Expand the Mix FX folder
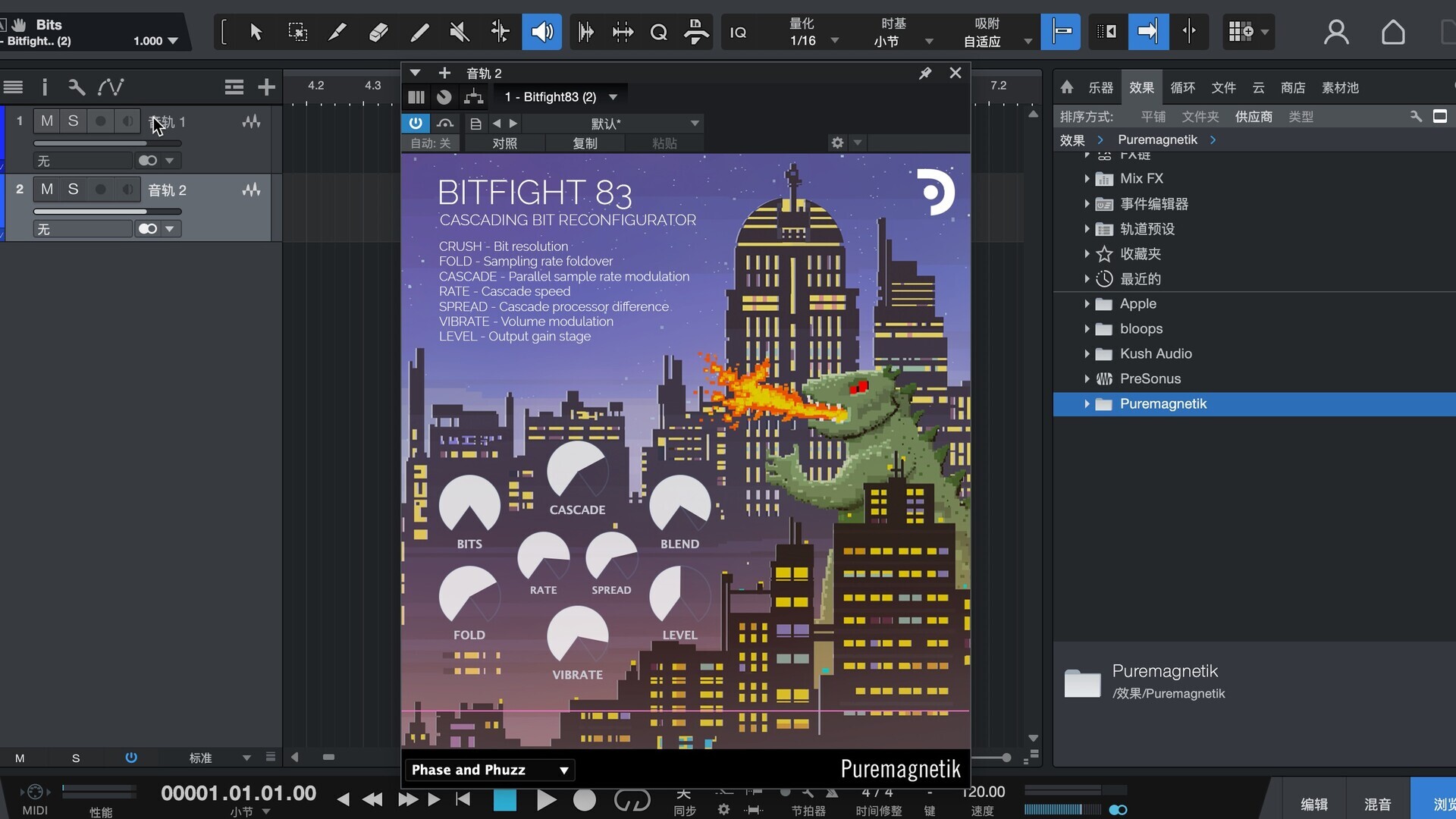Viewport: 1456px width, 819px height. coord(1087,179)
